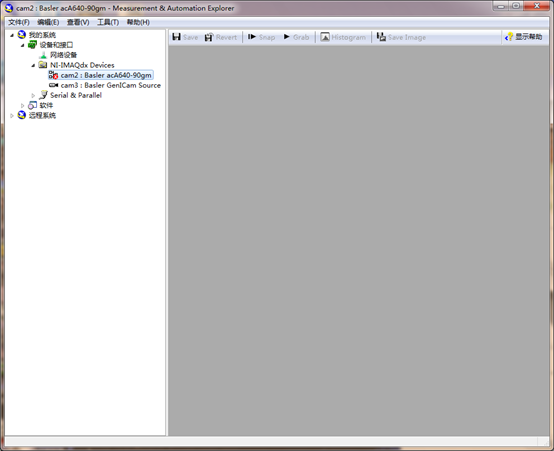Expand the Serial & Parallel node
The image size is (554, 451).
click(x=33, y=95)
